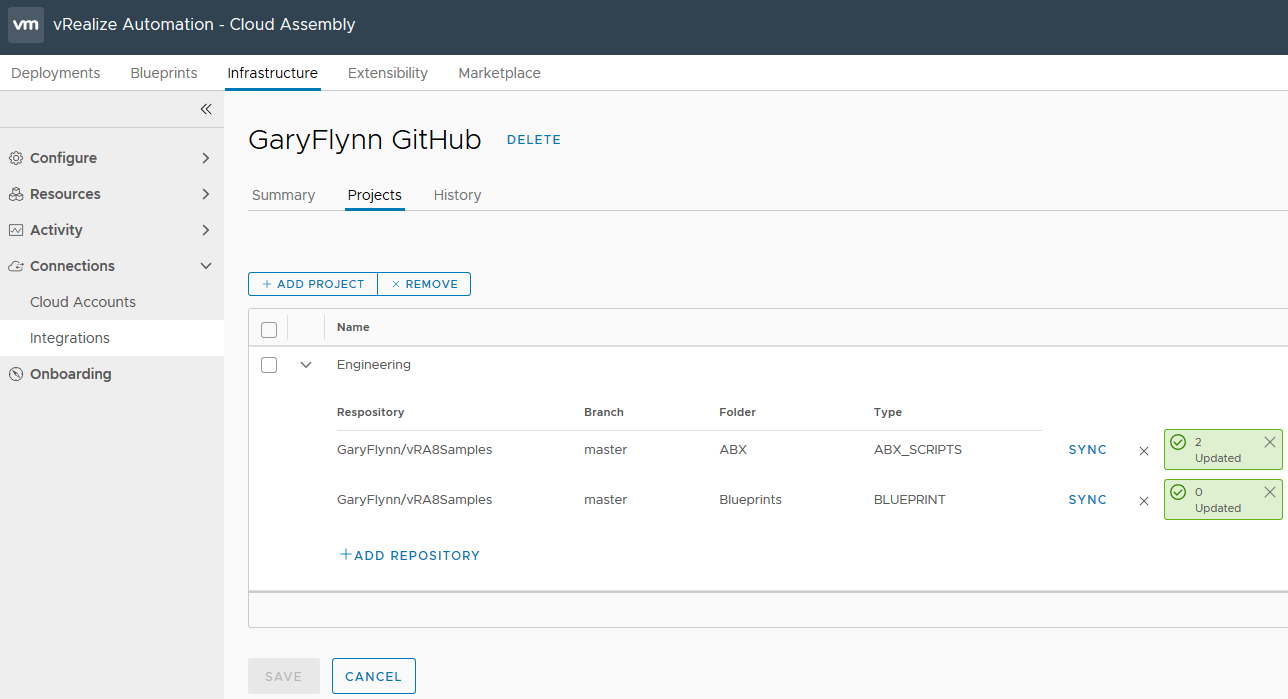Viewport: 1288px width, 699px height.
Task: Click the Activity sidebar label
Action: pyautogui.click(x=56, y=230)
